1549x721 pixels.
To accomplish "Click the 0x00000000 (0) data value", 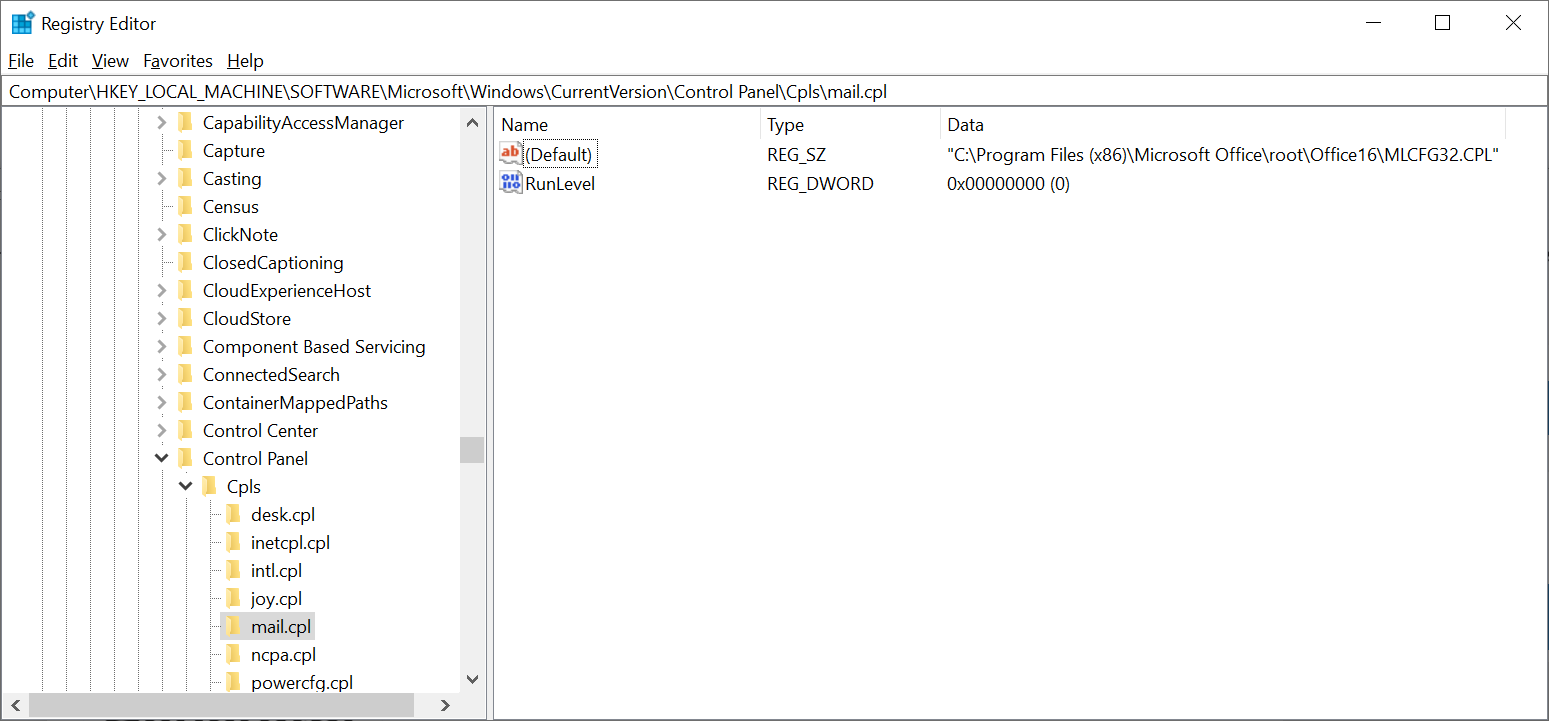I will coord(1008,184).
